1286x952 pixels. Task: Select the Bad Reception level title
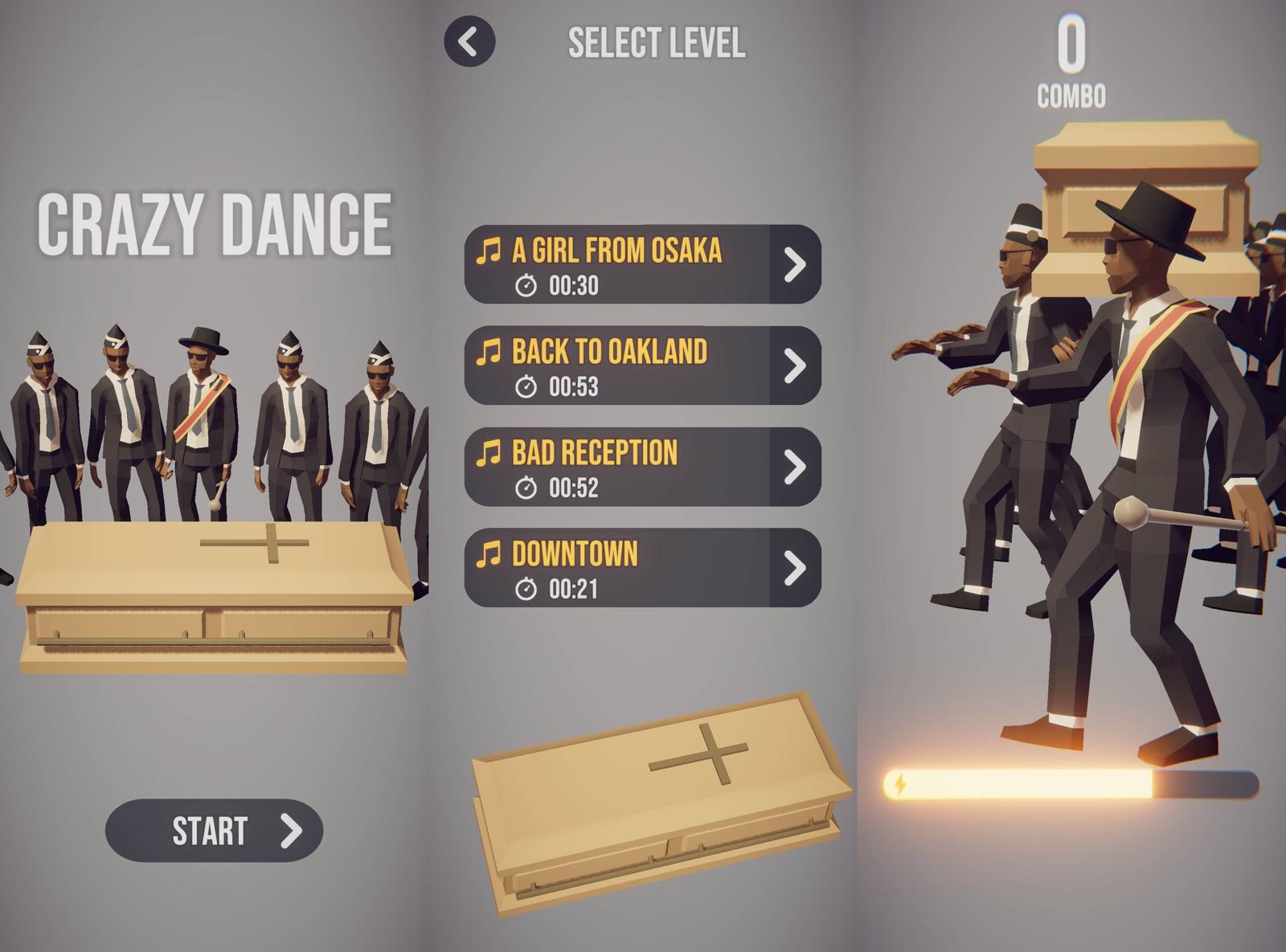(x=595, y=453)
